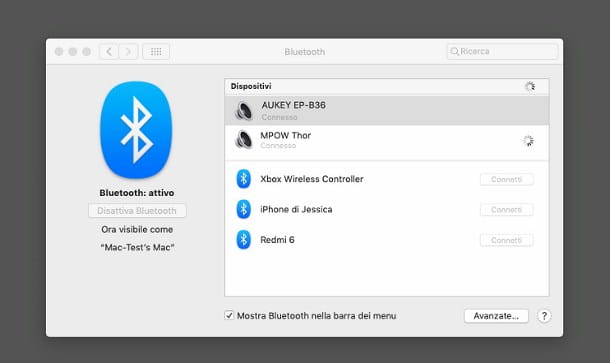Click the Redmi 6 Bluetooth icon
610x363 pixels.
(244, 240)
